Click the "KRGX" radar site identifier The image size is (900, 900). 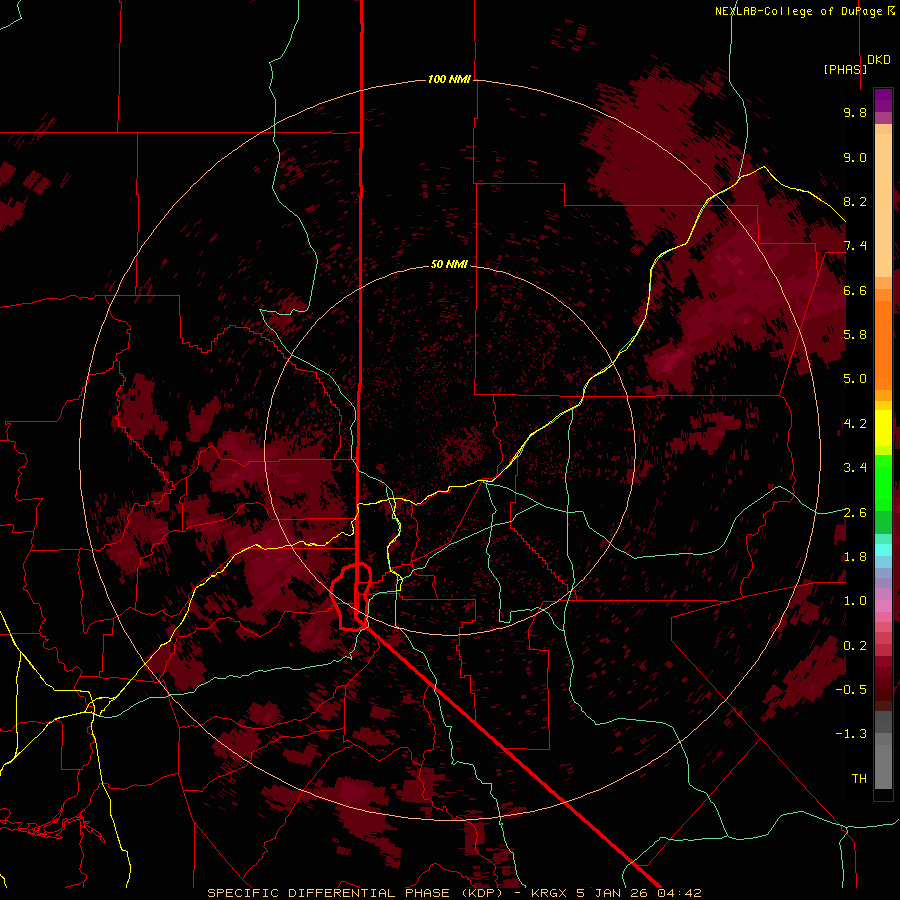click(x=550, y=893)
